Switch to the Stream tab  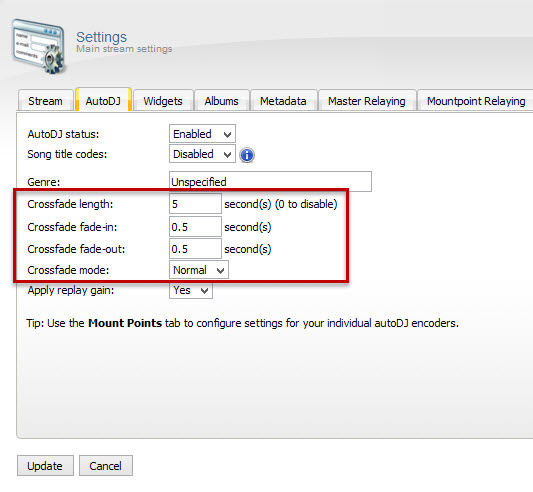(46, 101)
